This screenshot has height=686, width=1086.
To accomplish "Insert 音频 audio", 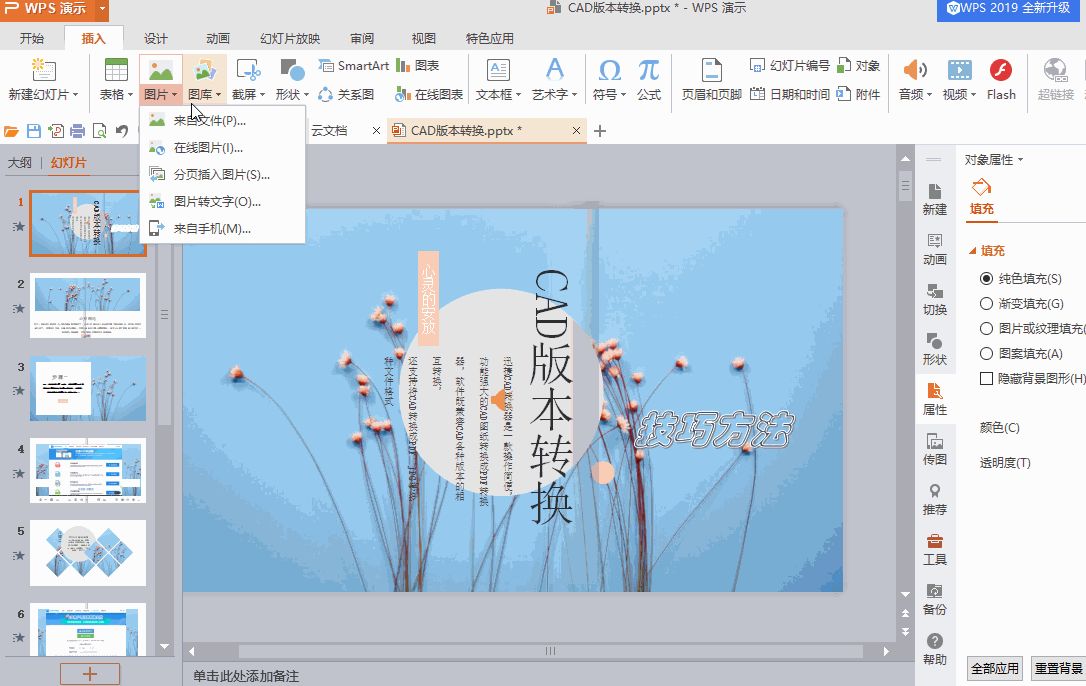I will click(915, 80).
